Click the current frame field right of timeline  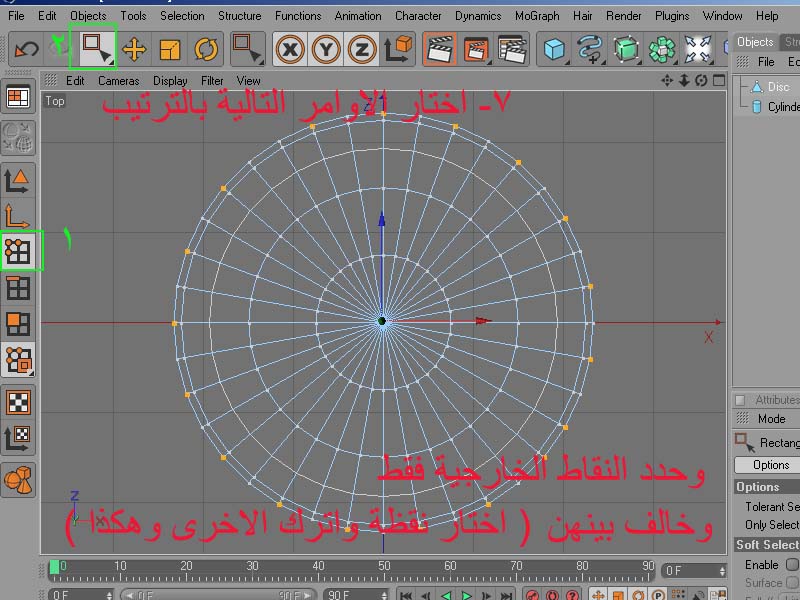693,570
